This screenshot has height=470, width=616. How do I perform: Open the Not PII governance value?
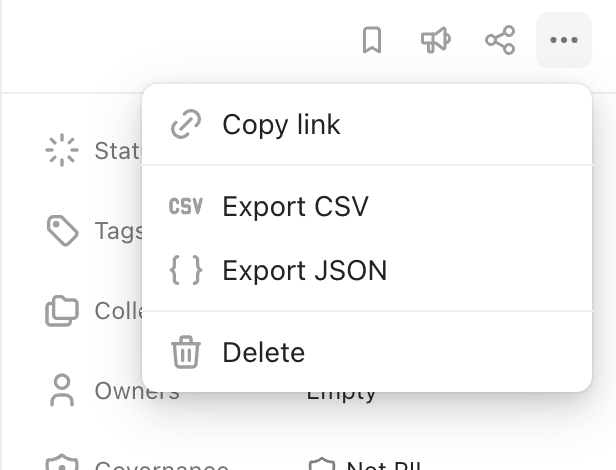tap(365, 464)
